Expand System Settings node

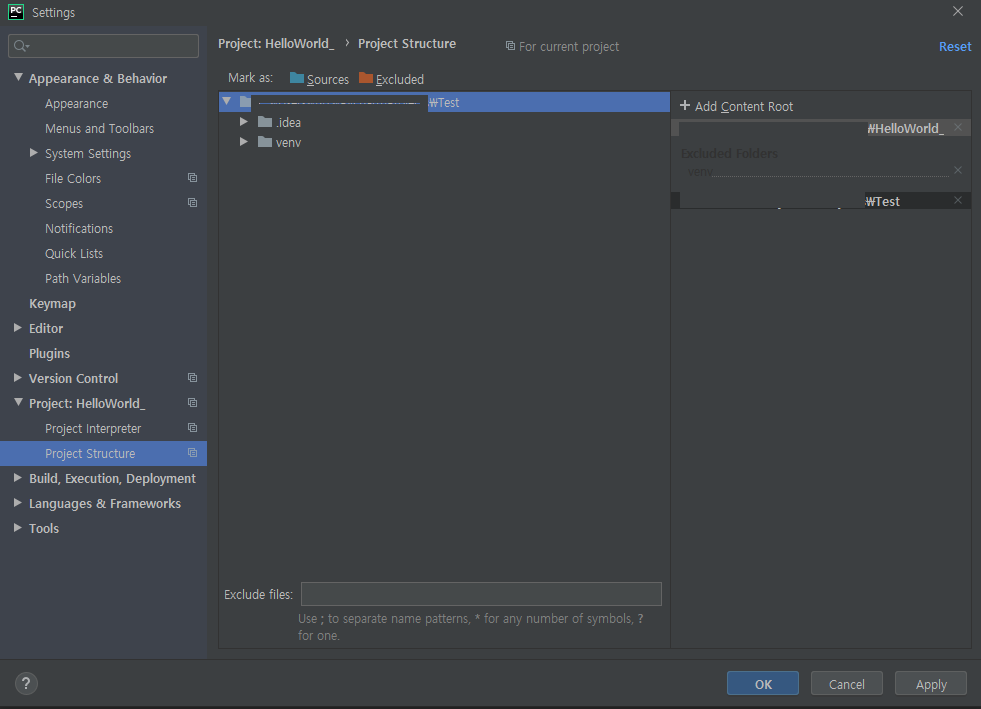click(x=34, y=153)
